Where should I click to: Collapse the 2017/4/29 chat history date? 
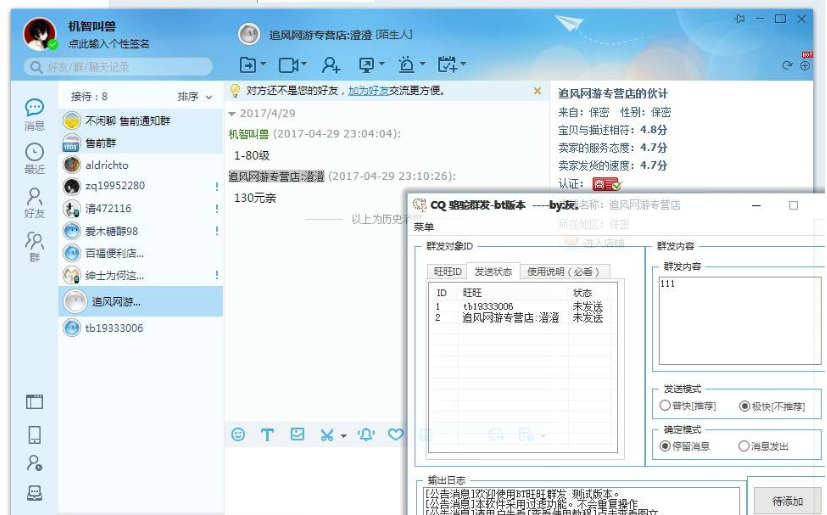click(232, 114)
